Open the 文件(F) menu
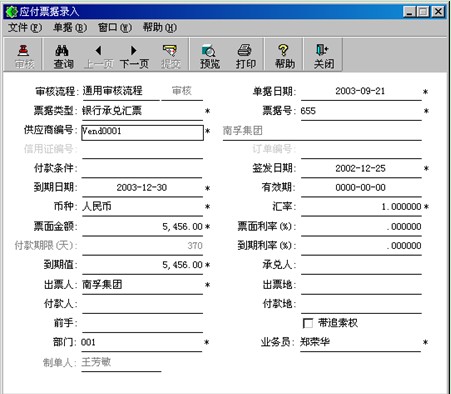This screenshot has height=394, width=451. [x=25, y=28]
